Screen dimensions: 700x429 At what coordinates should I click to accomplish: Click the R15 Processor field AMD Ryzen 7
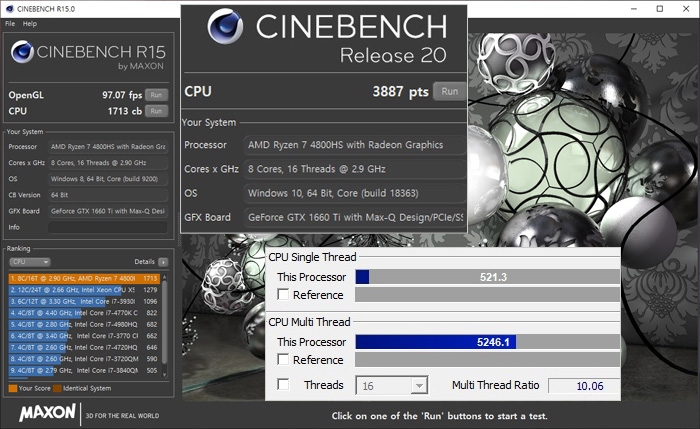pyautogui.click(x=108, y=147)
